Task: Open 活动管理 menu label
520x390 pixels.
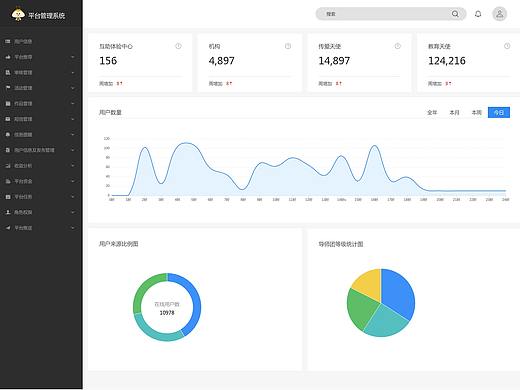Action: 23,88
